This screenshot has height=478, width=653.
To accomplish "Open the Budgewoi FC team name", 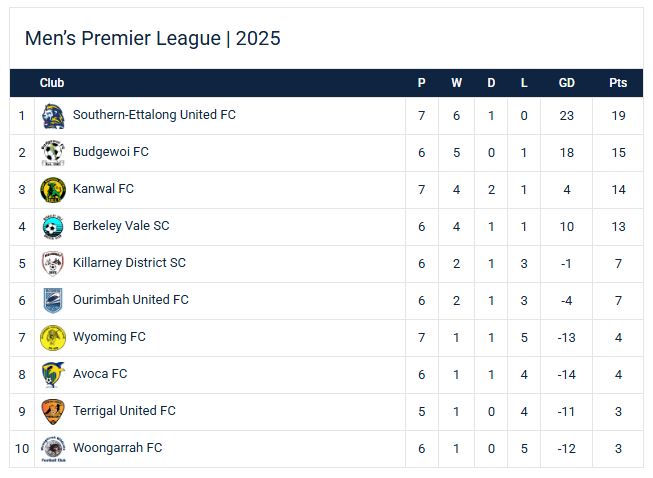I will click(111, 152).
